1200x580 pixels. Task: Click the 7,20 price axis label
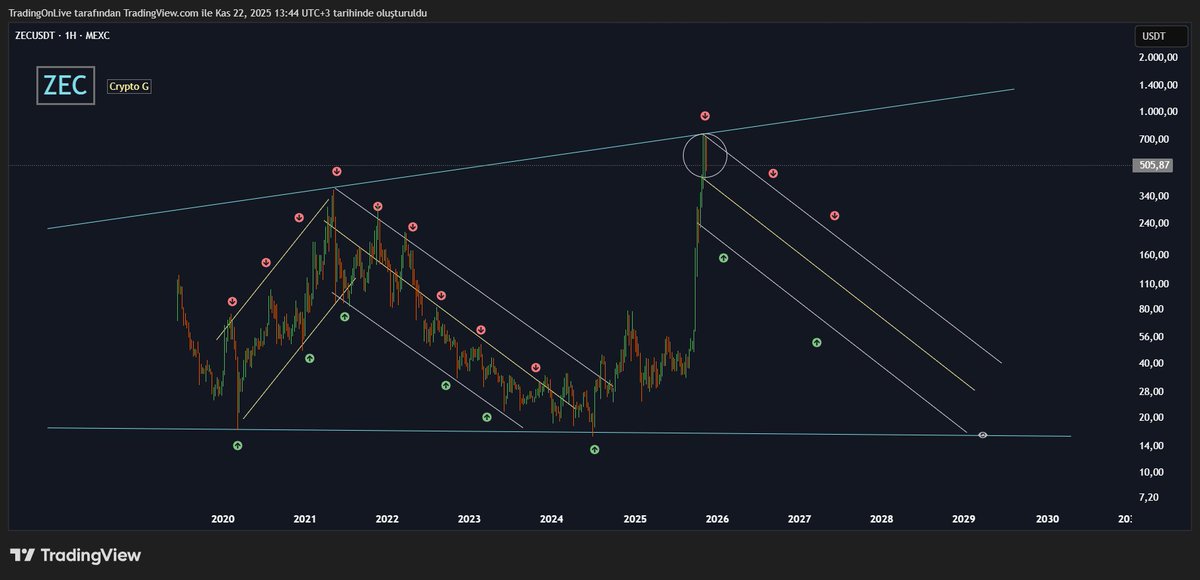[x=1150, y=497]
